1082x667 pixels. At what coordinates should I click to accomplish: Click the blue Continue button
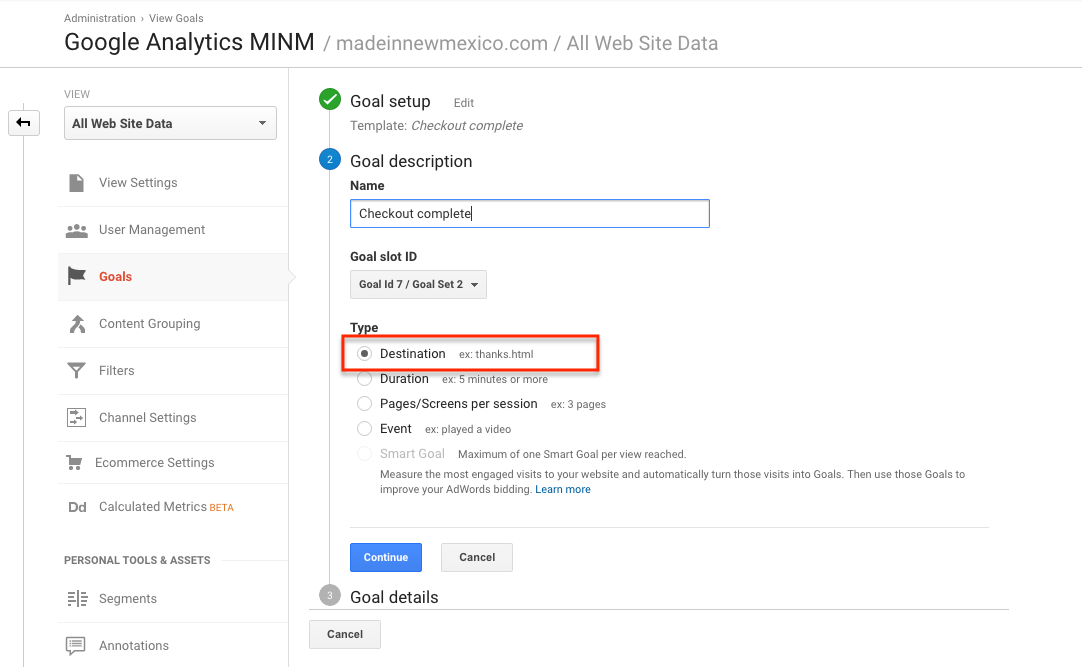click(x=386, y=557)
